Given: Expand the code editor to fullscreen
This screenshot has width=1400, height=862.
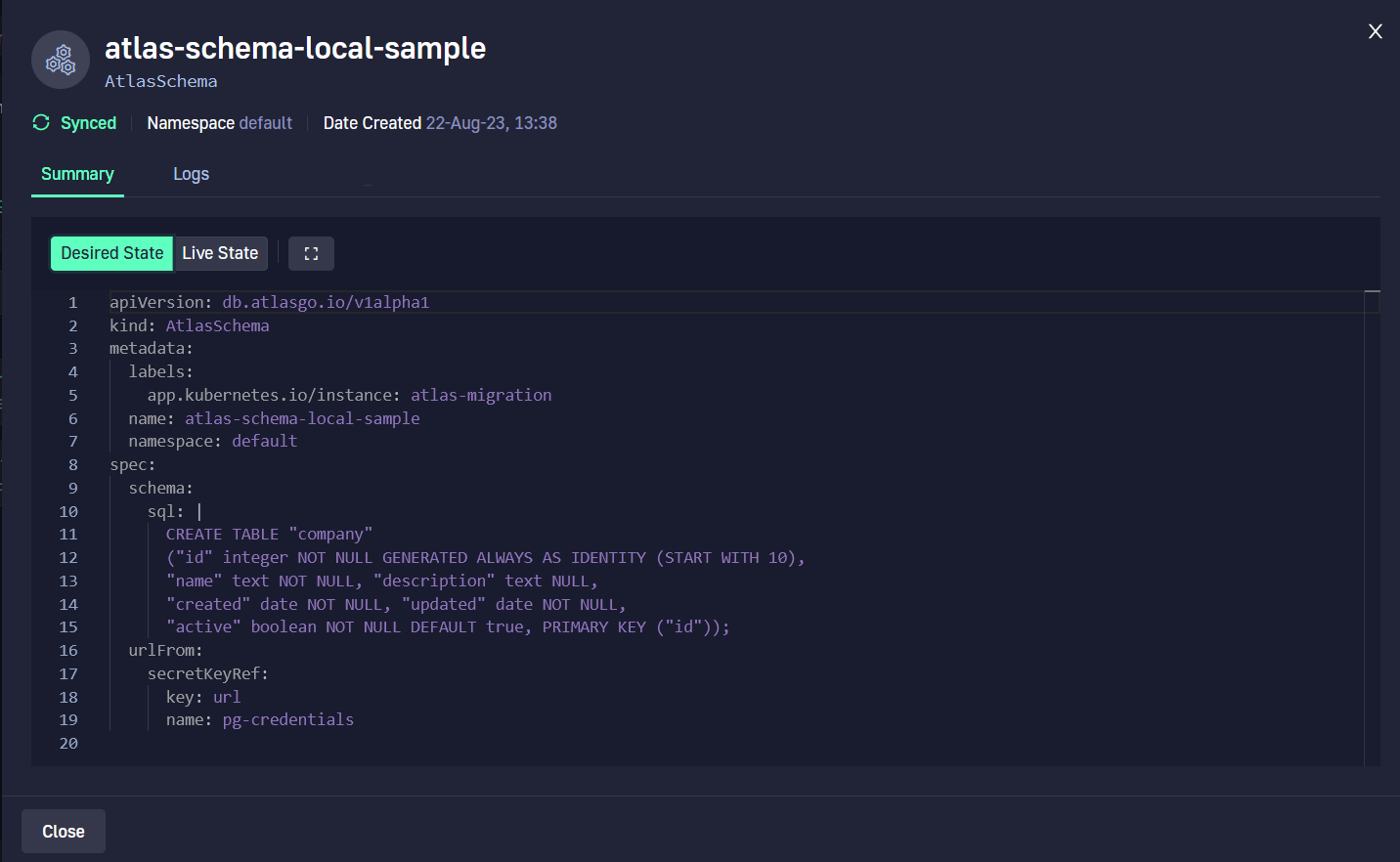Looking at the screenshot, I should [x=311, y=253].
